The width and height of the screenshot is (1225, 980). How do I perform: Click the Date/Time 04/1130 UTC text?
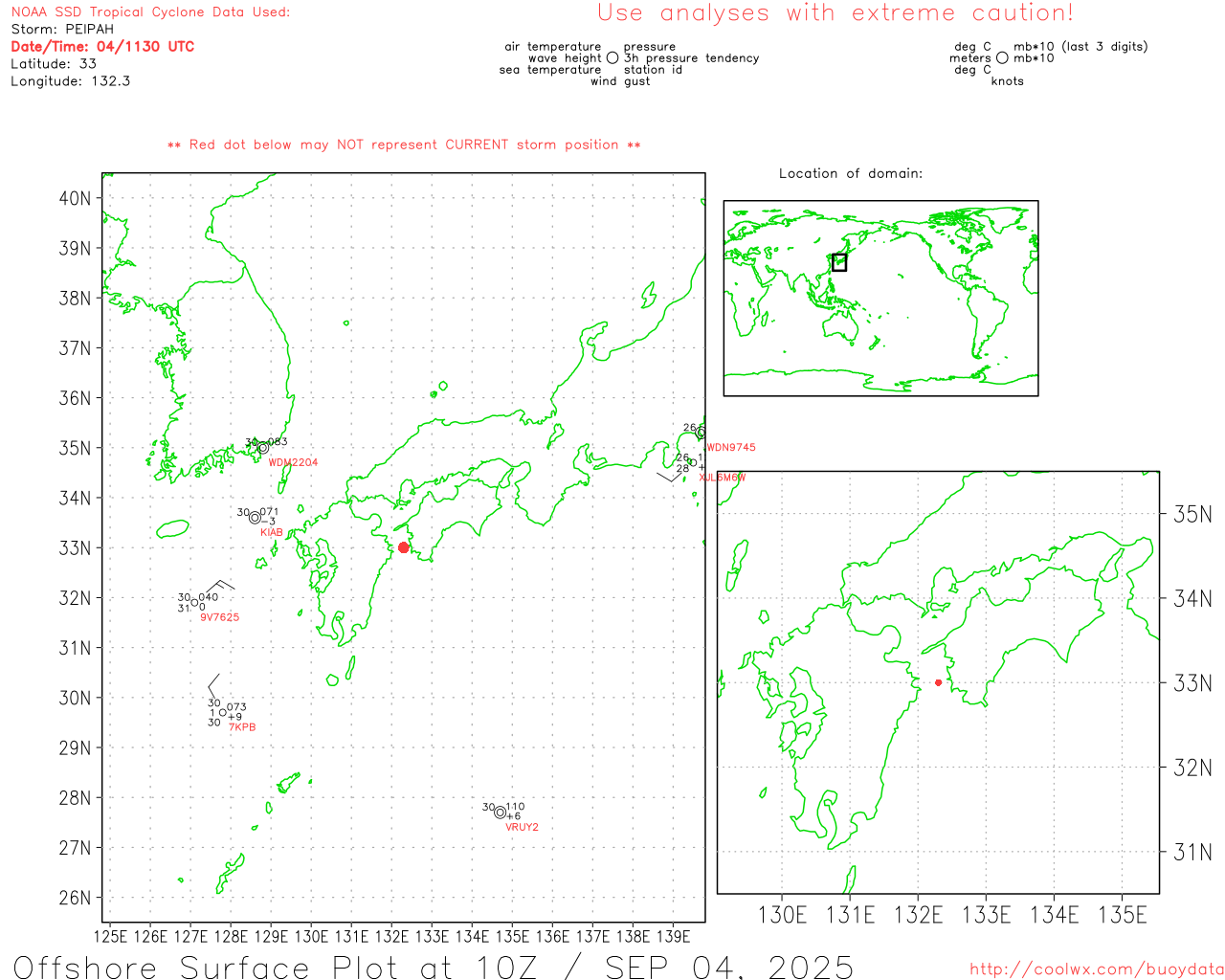click(102, 47)
